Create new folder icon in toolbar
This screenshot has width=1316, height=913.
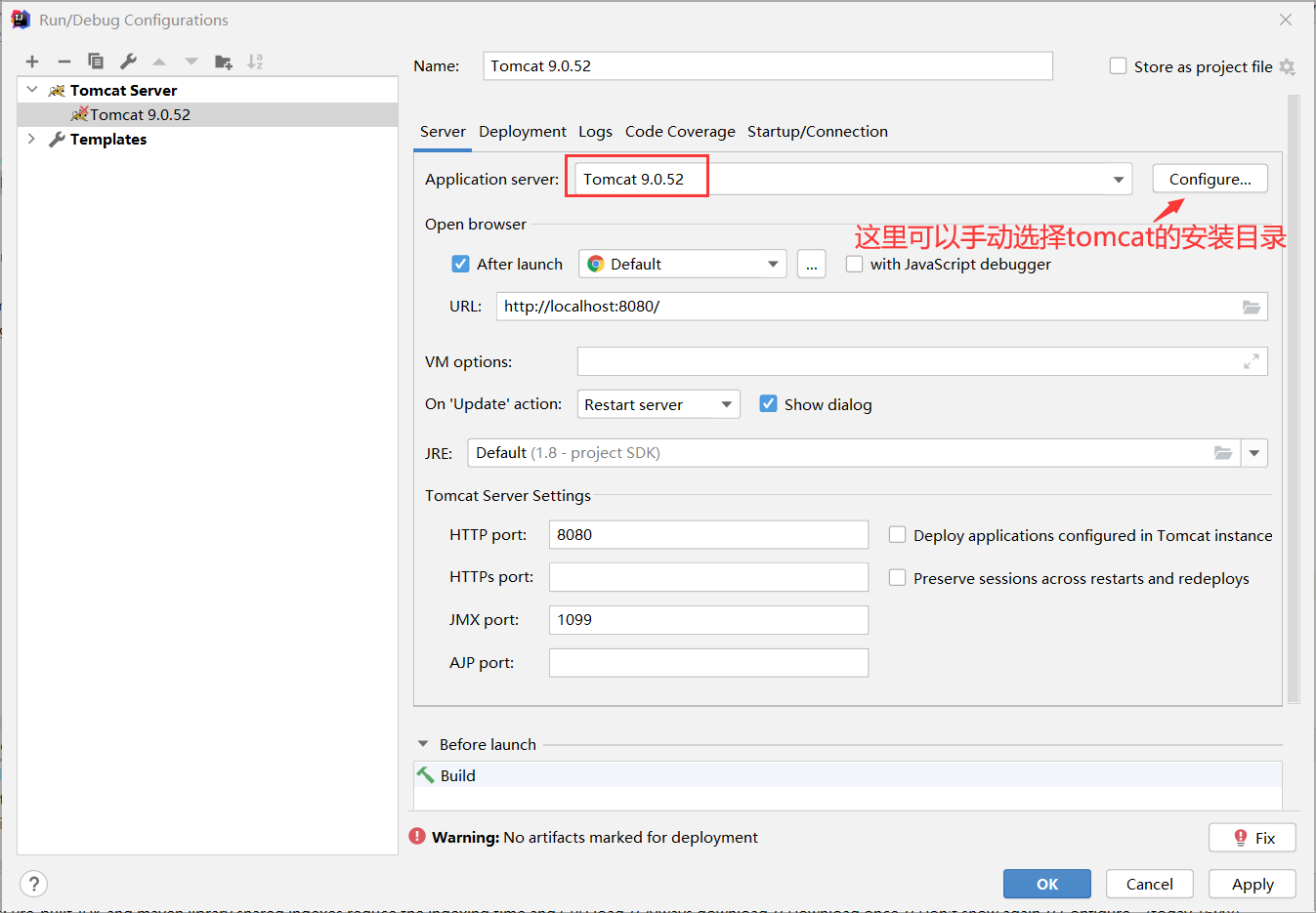[x=224, y=62]
